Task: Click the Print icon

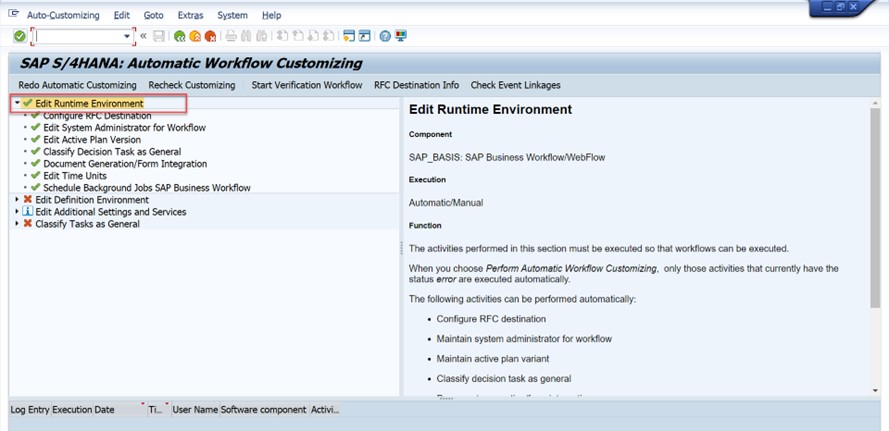Action: (231, 36)
